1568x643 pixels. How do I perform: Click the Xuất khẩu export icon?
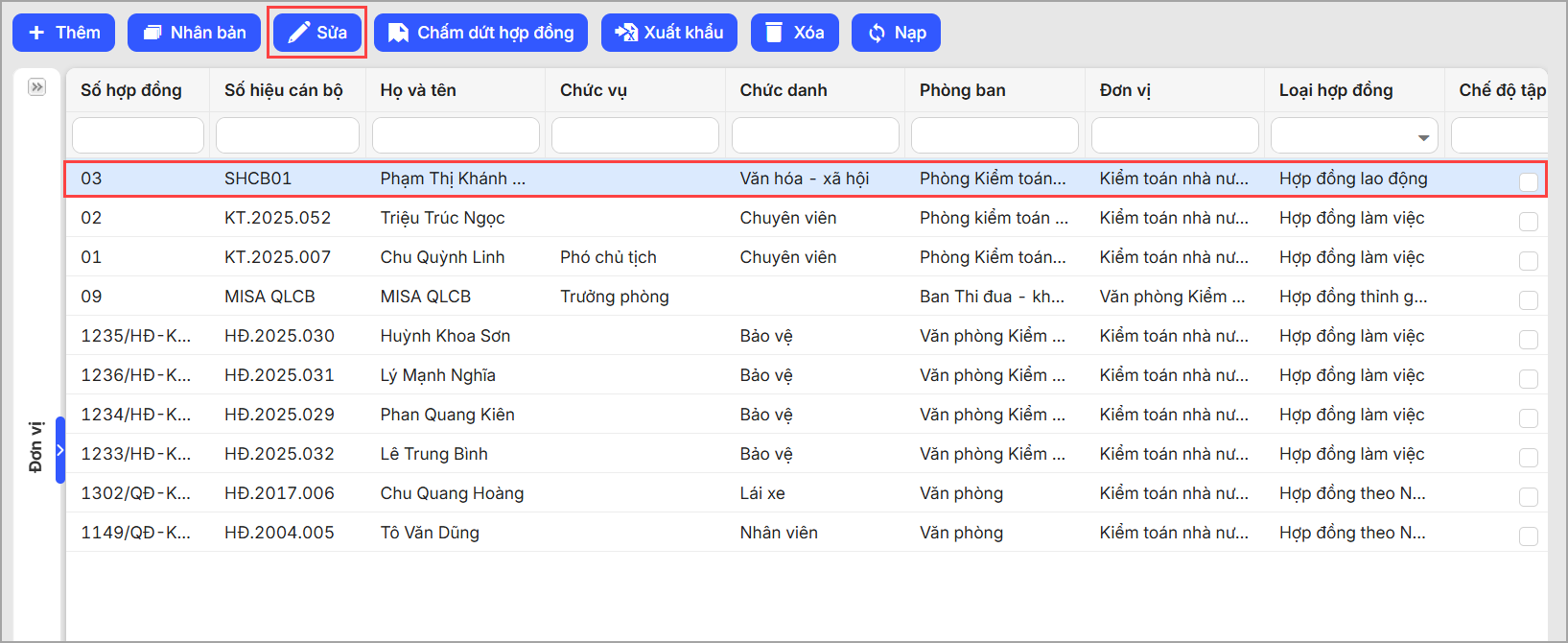pyautogui.click(x=626, y=33)
